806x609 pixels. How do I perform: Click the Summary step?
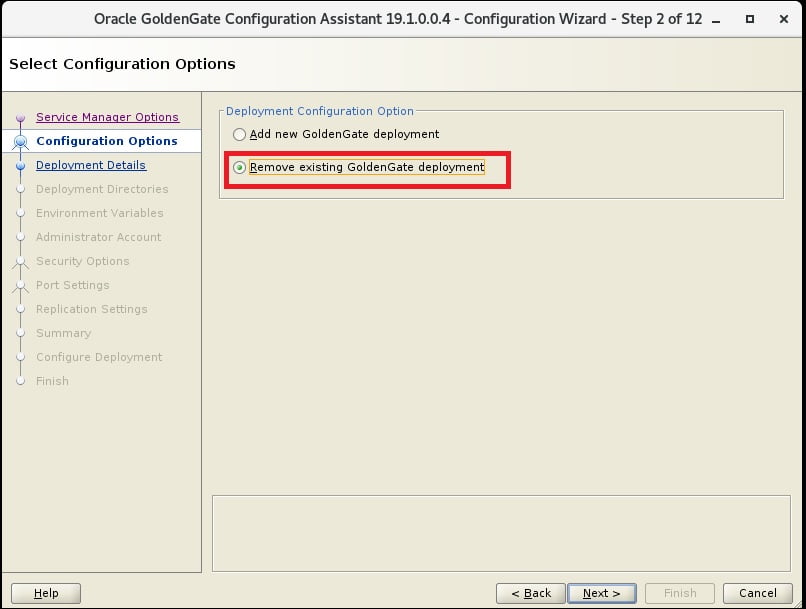(x=63, y=333)
